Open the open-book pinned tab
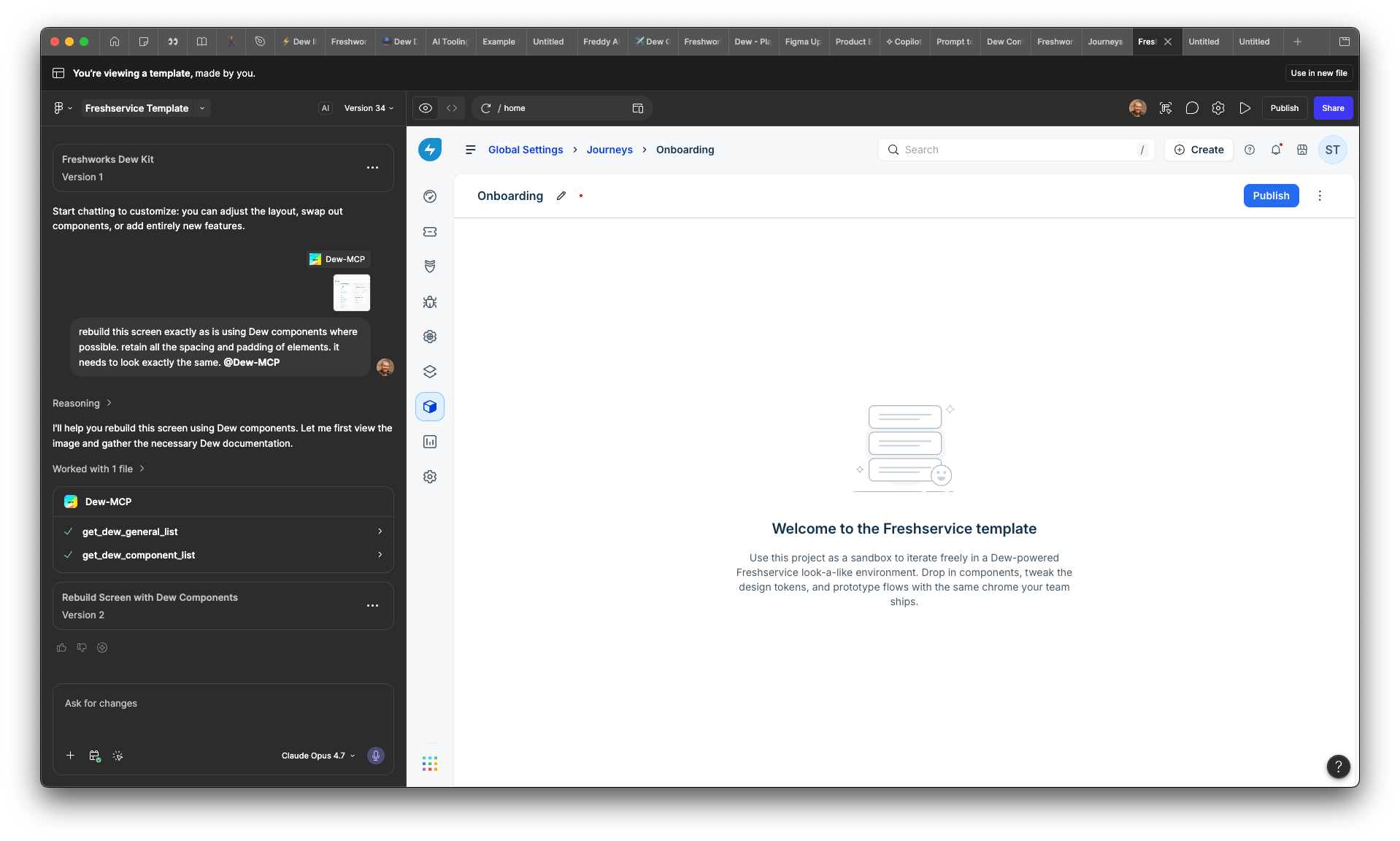The height and width of the screenshot is (841, 1400). (202, 42)
